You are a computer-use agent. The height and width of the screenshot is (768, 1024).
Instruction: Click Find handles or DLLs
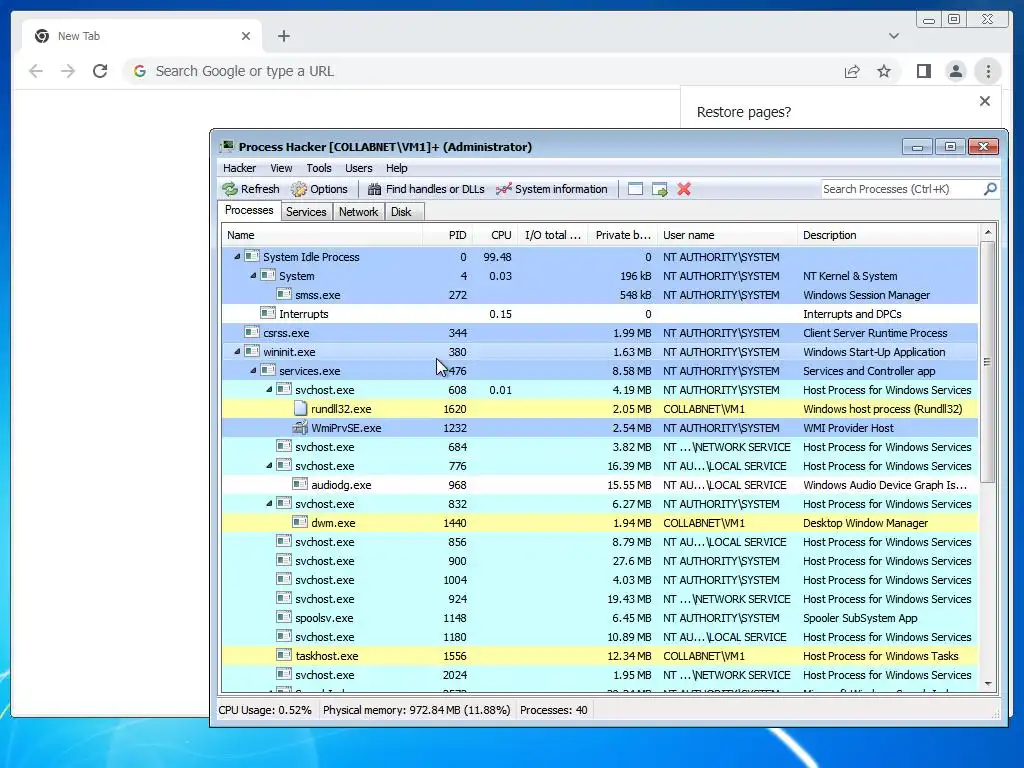tap(426, 189)
